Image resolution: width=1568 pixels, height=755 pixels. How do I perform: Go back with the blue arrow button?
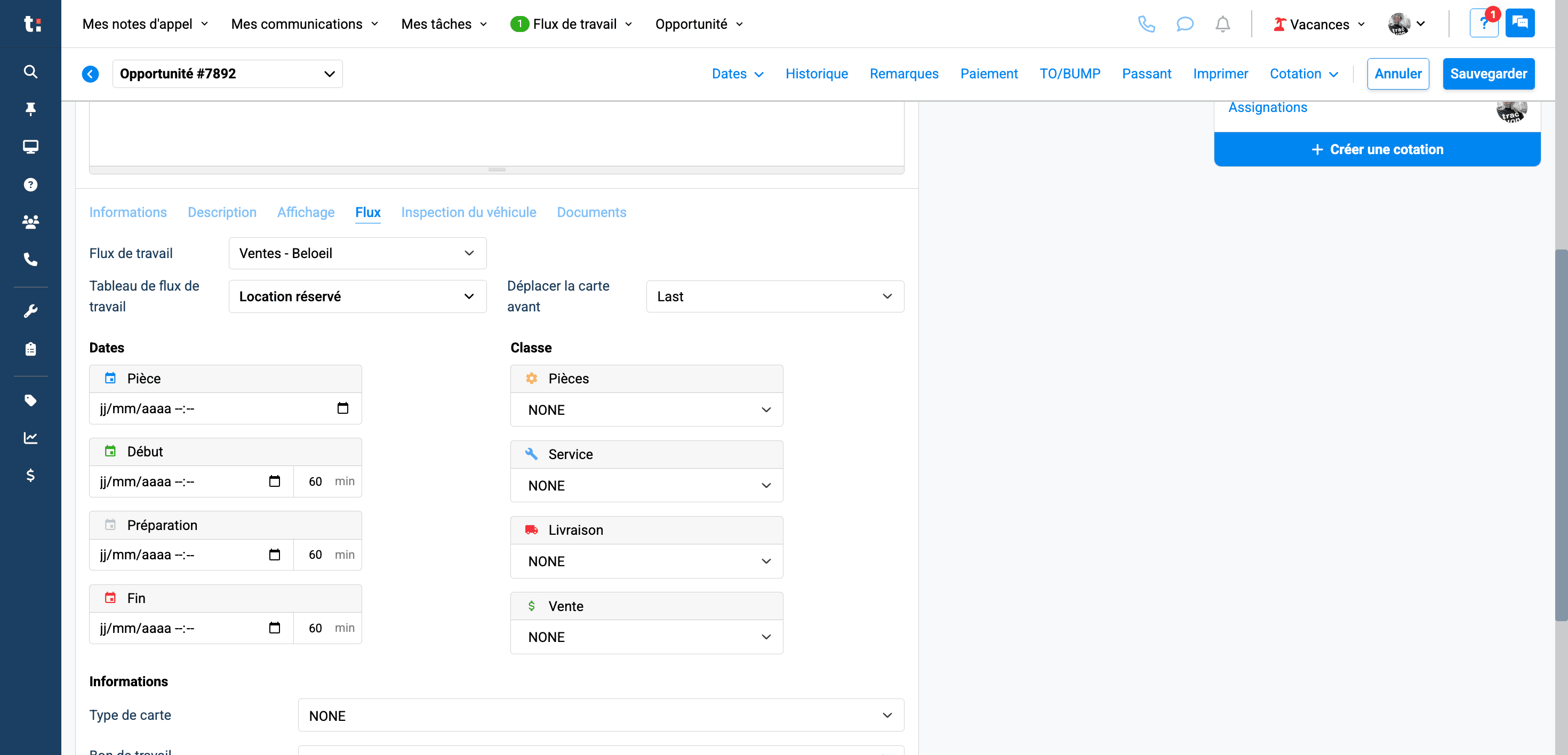point(90,74)
